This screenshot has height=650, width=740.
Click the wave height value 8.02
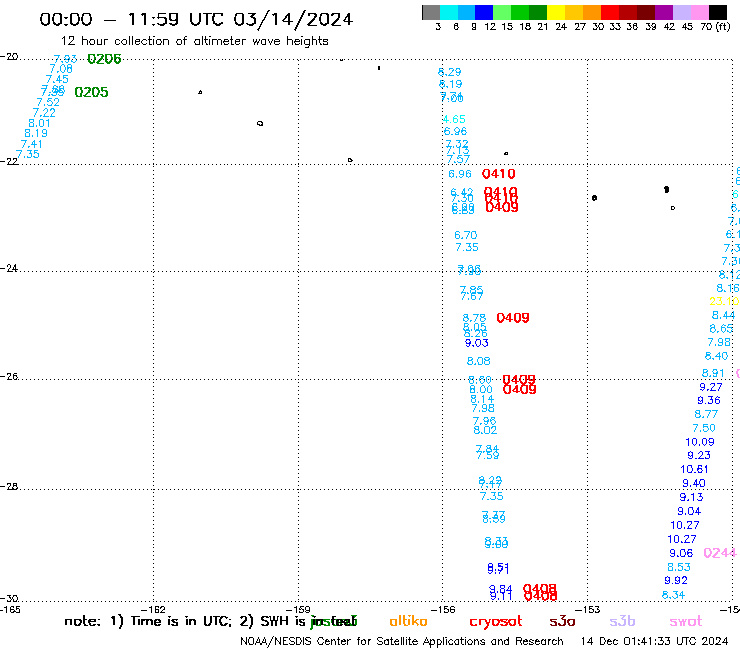[485, 430]
